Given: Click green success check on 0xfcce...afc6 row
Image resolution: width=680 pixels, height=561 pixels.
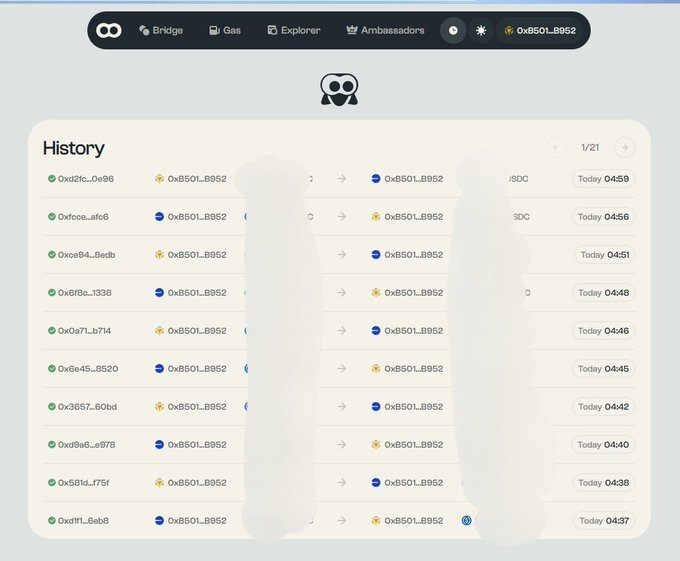Looking at the screenshot, I should [x=52, y=216].
